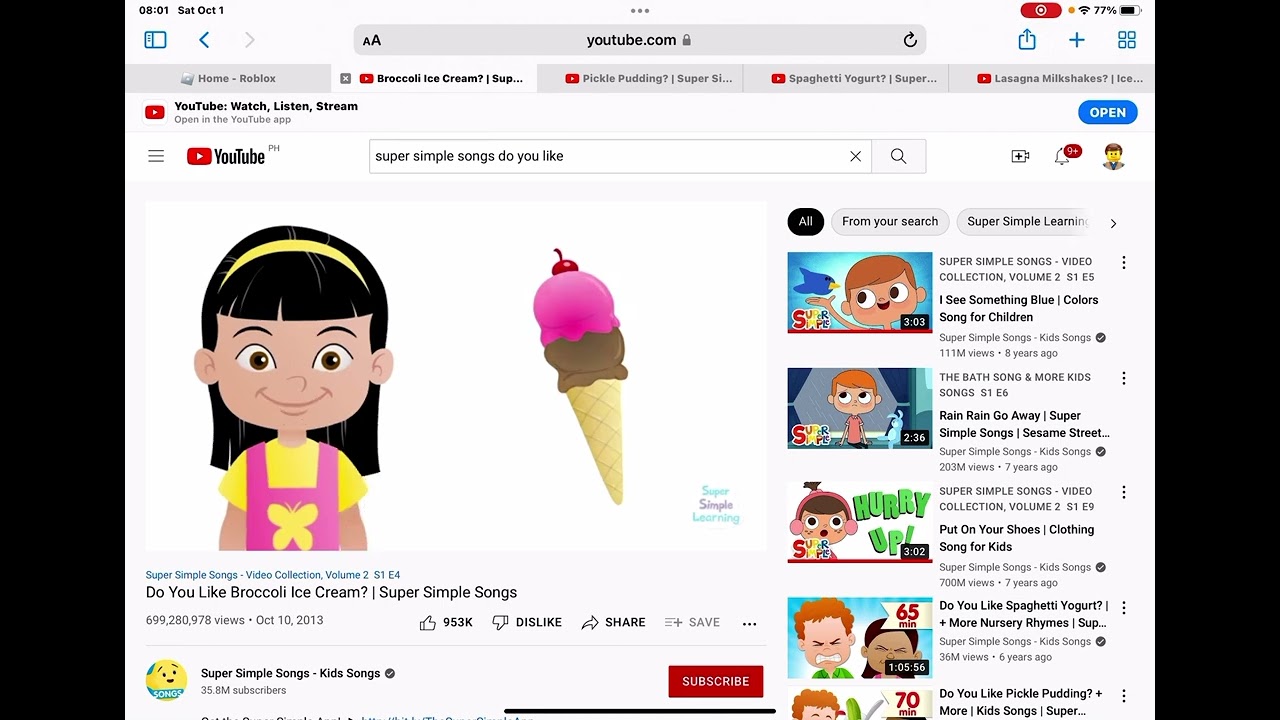The image size is (1280, 720).
Task: Add a new Safari tab
Action: coord(1077,40)
